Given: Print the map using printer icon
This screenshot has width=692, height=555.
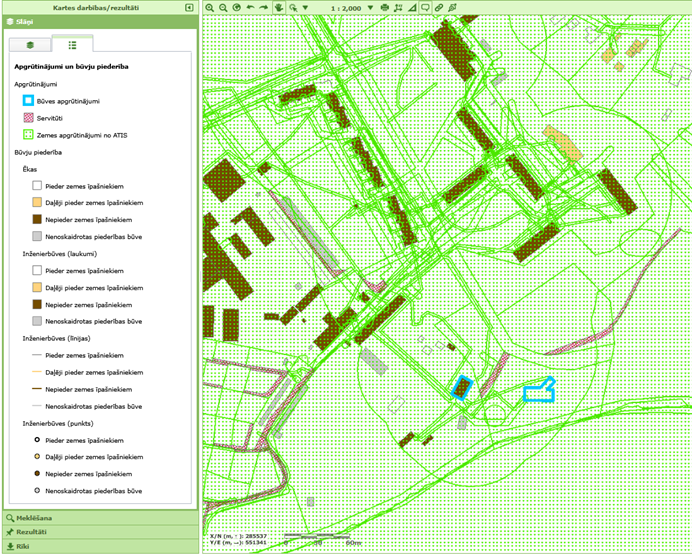Looking at the screenshot, I should [385, 7].
